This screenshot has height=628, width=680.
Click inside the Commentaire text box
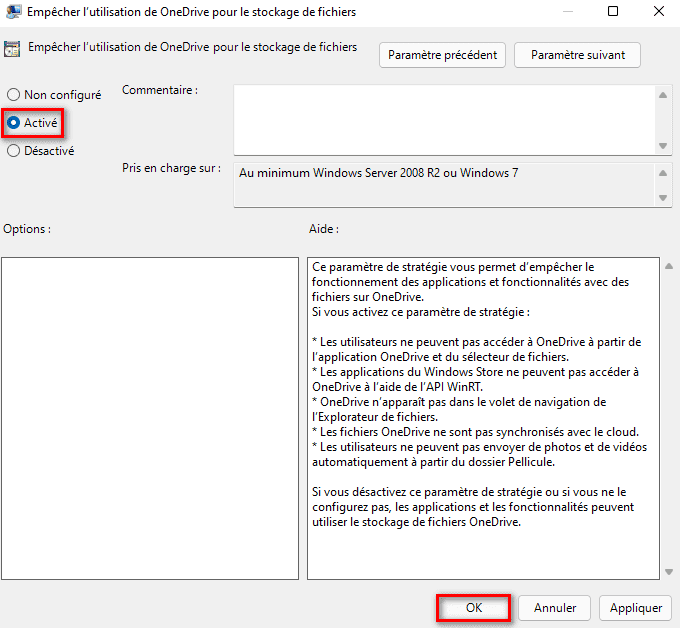tap(445, 120)
